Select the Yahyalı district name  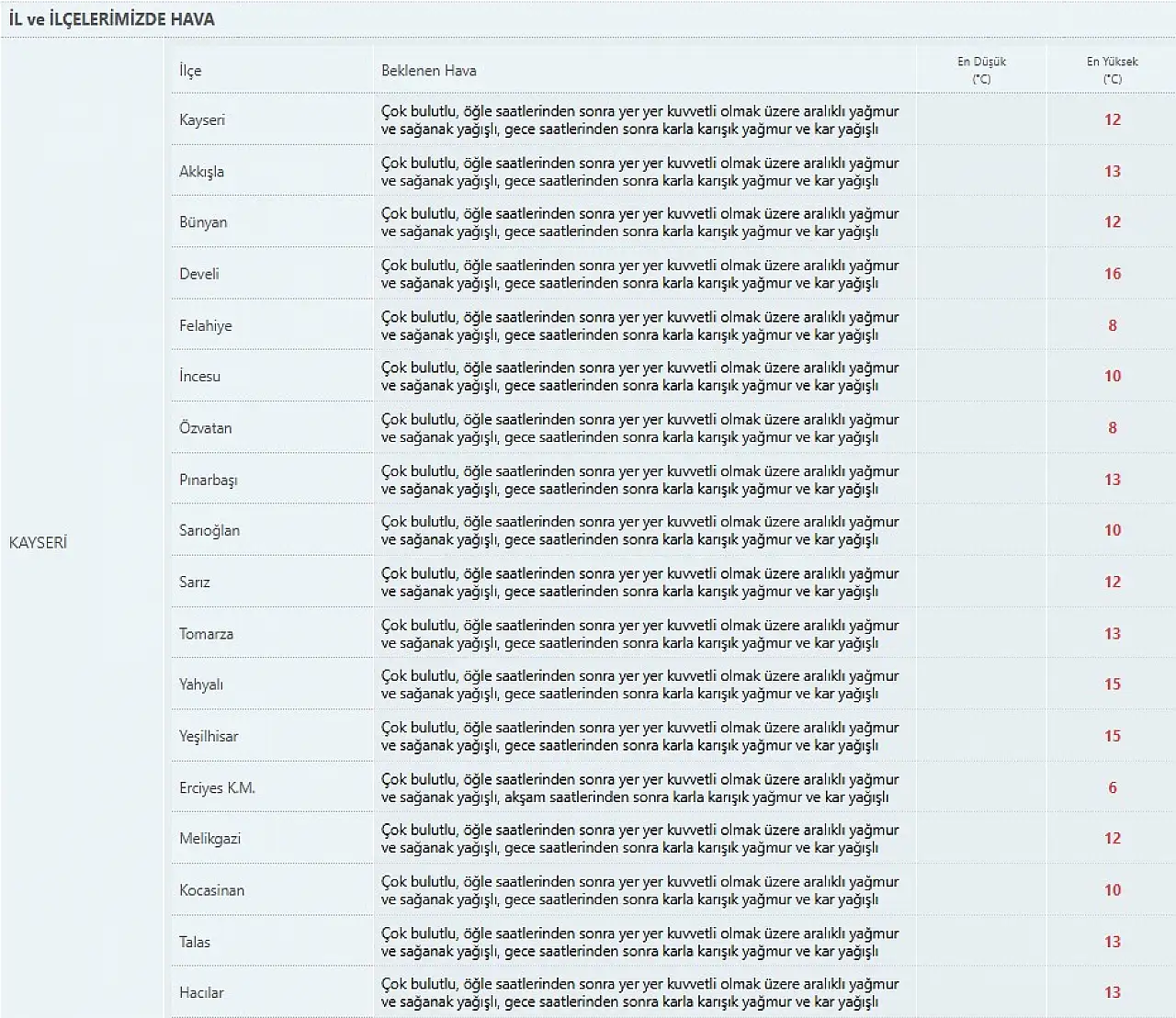pos(201,684)
